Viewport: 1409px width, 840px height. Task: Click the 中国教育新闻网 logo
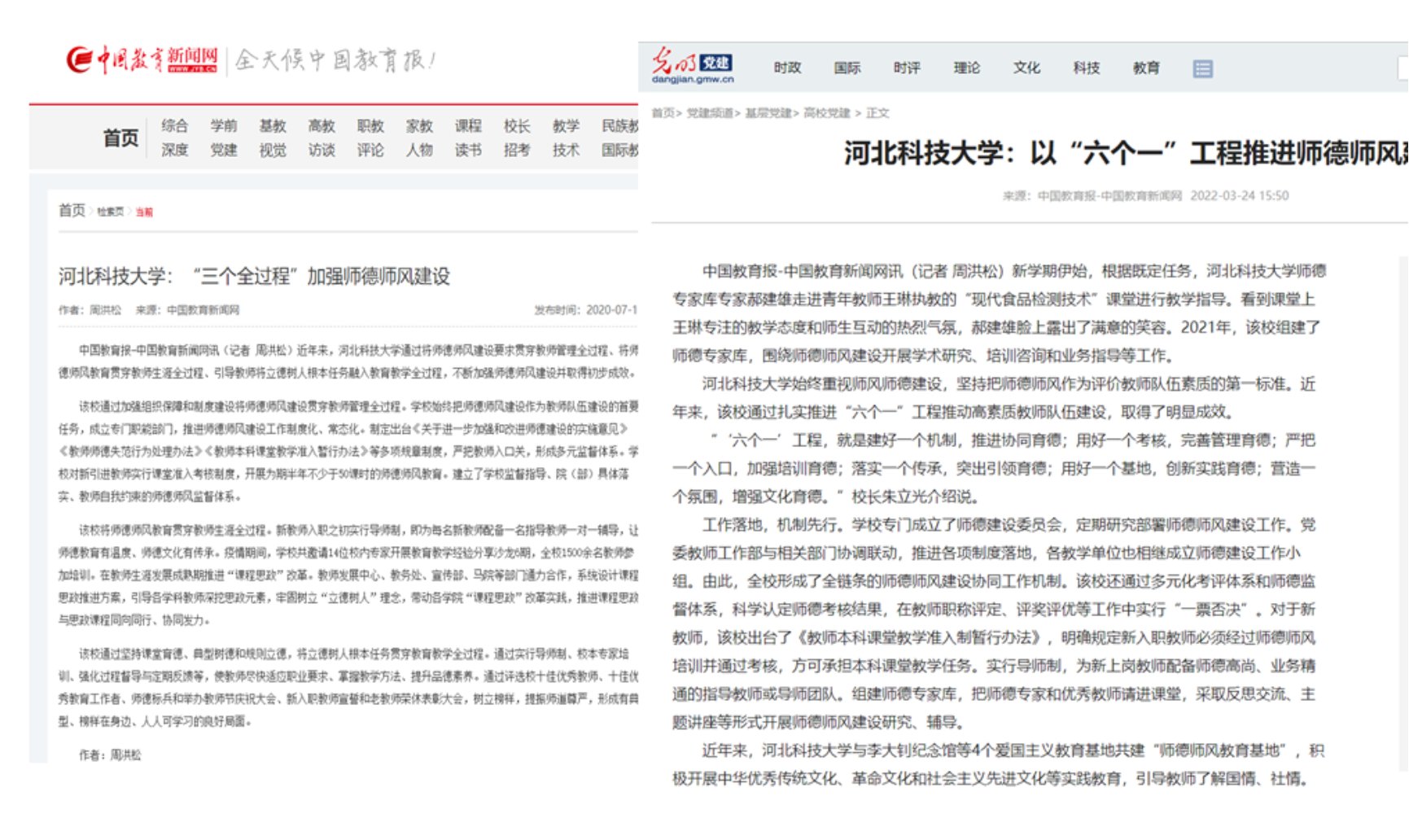[x=142, y=59]
